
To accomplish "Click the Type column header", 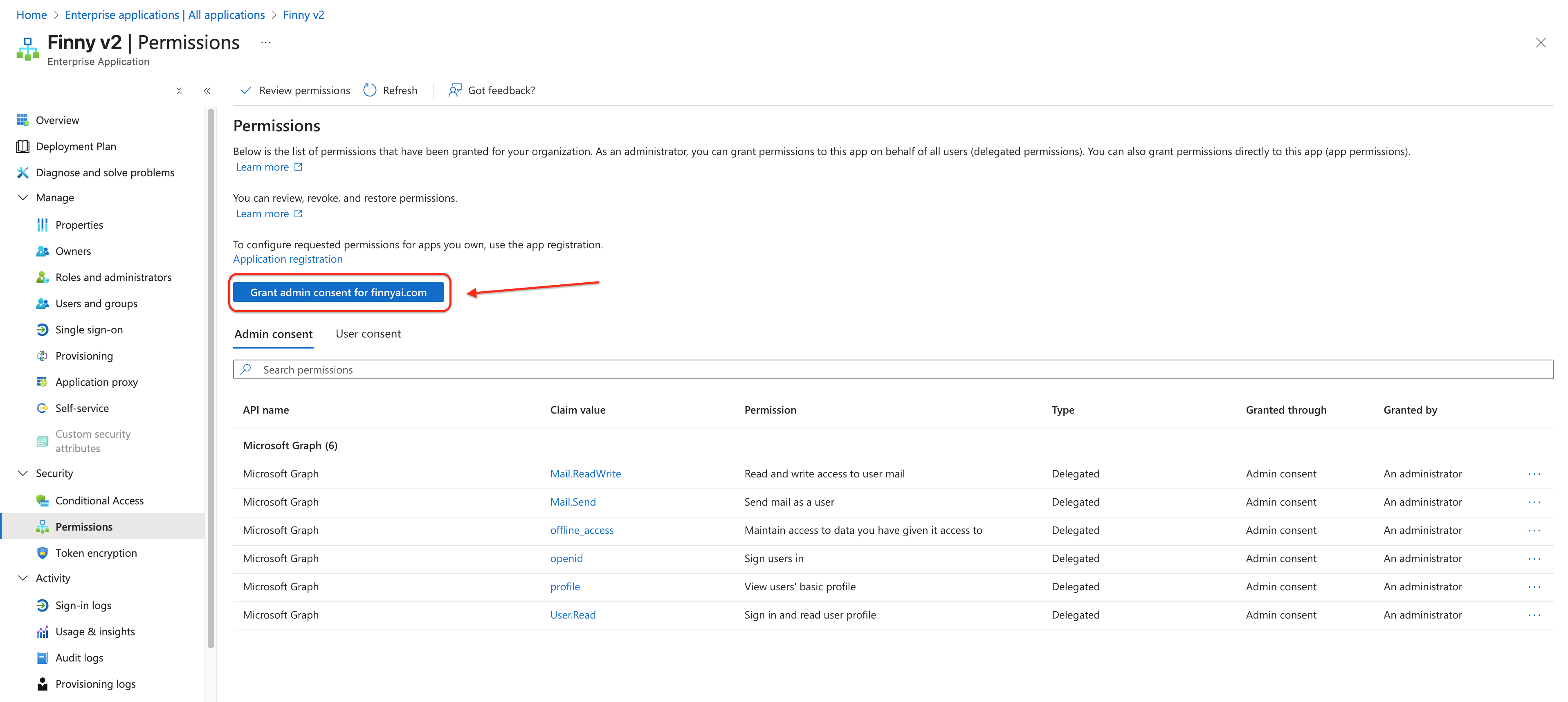I will click(x=1063, y=410).
